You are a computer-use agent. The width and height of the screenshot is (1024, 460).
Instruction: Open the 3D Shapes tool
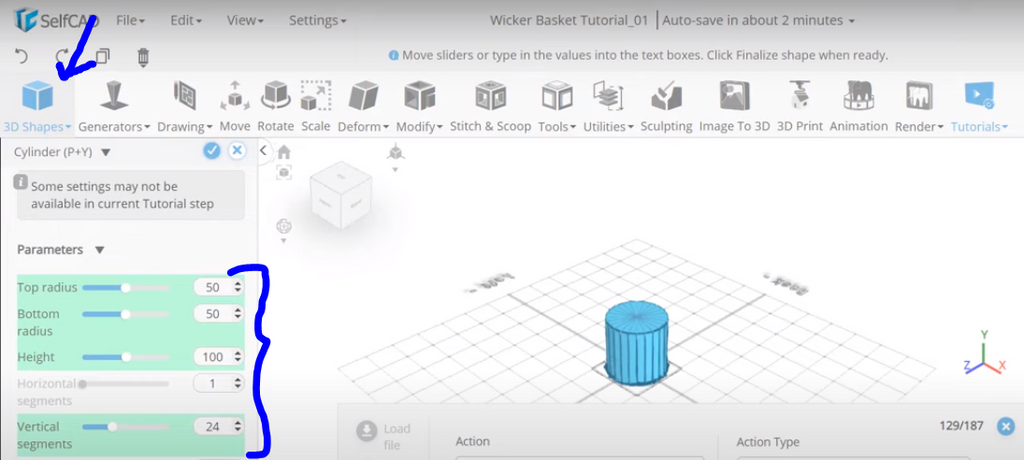(x=37, y=107)
